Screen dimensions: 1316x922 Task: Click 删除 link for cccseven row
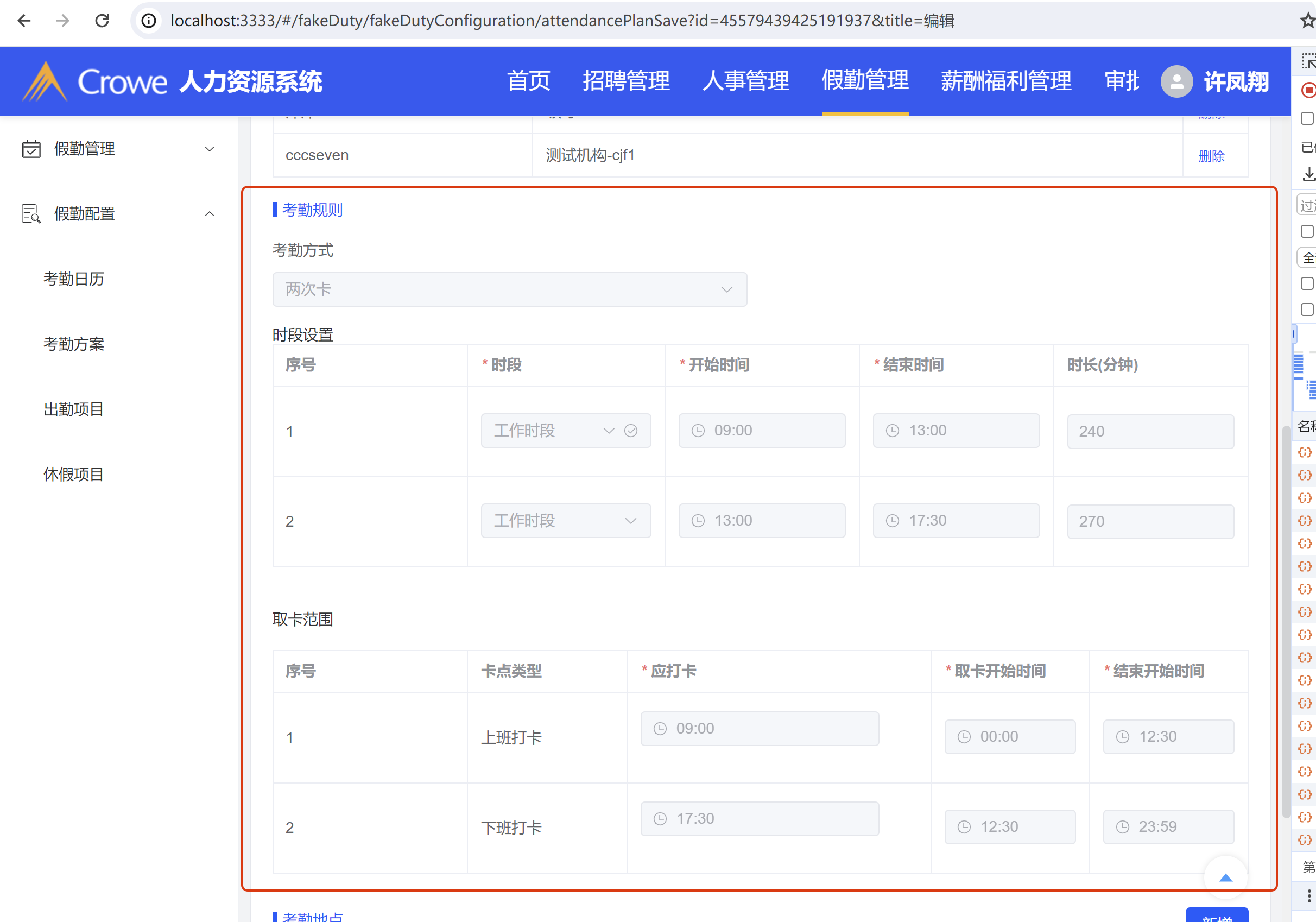click(1211, 156)
